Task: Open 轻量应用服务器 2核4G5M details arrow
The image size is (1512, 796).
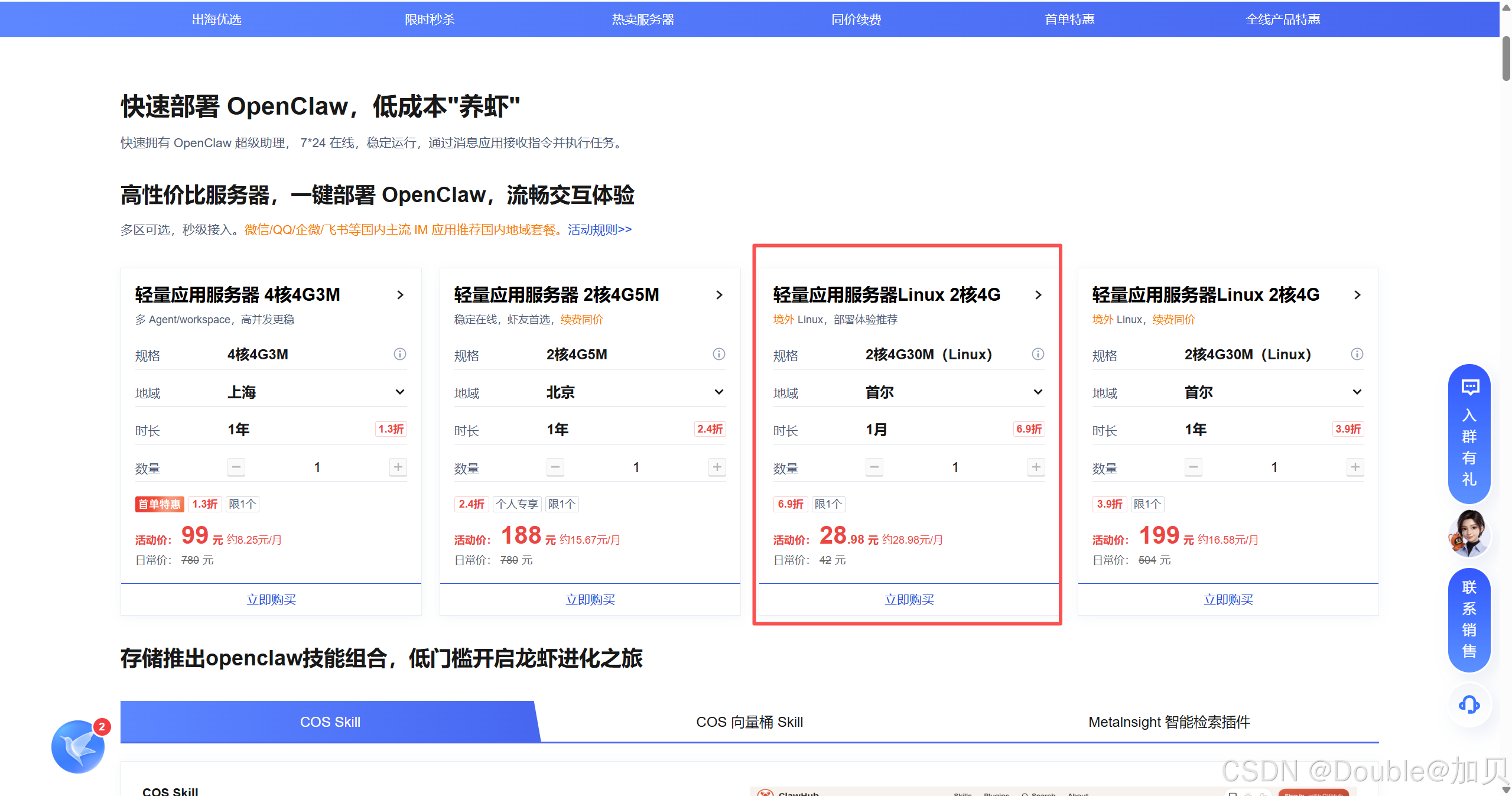Action: (720, 295)
